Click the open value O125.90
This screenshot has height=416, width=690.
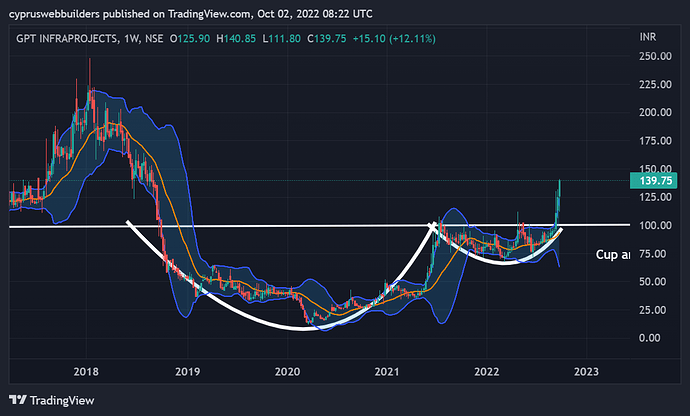click(x=190, y=39)
